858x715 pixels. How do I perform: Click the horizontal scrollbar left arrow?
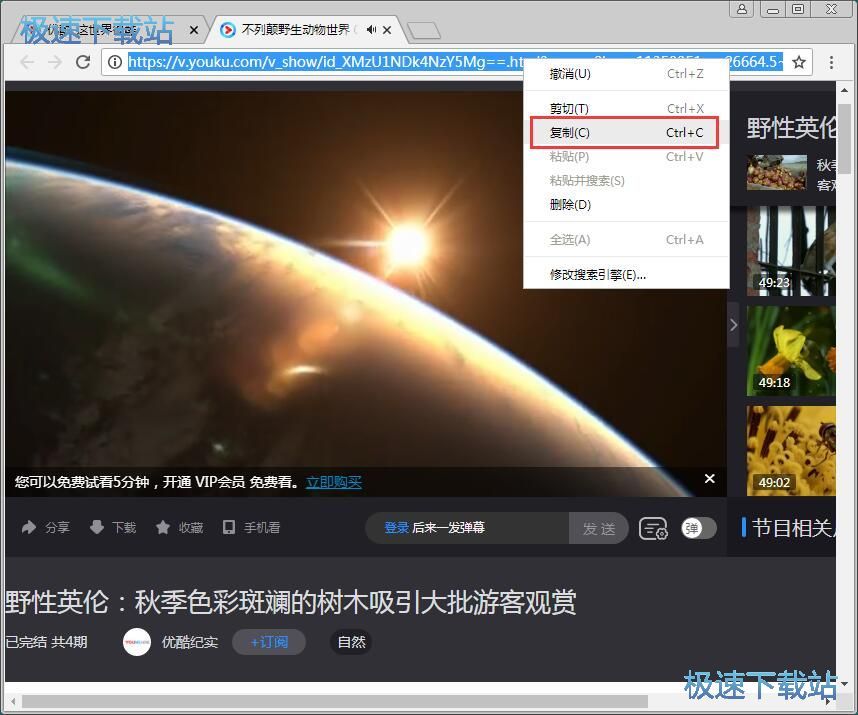(13, 701)
